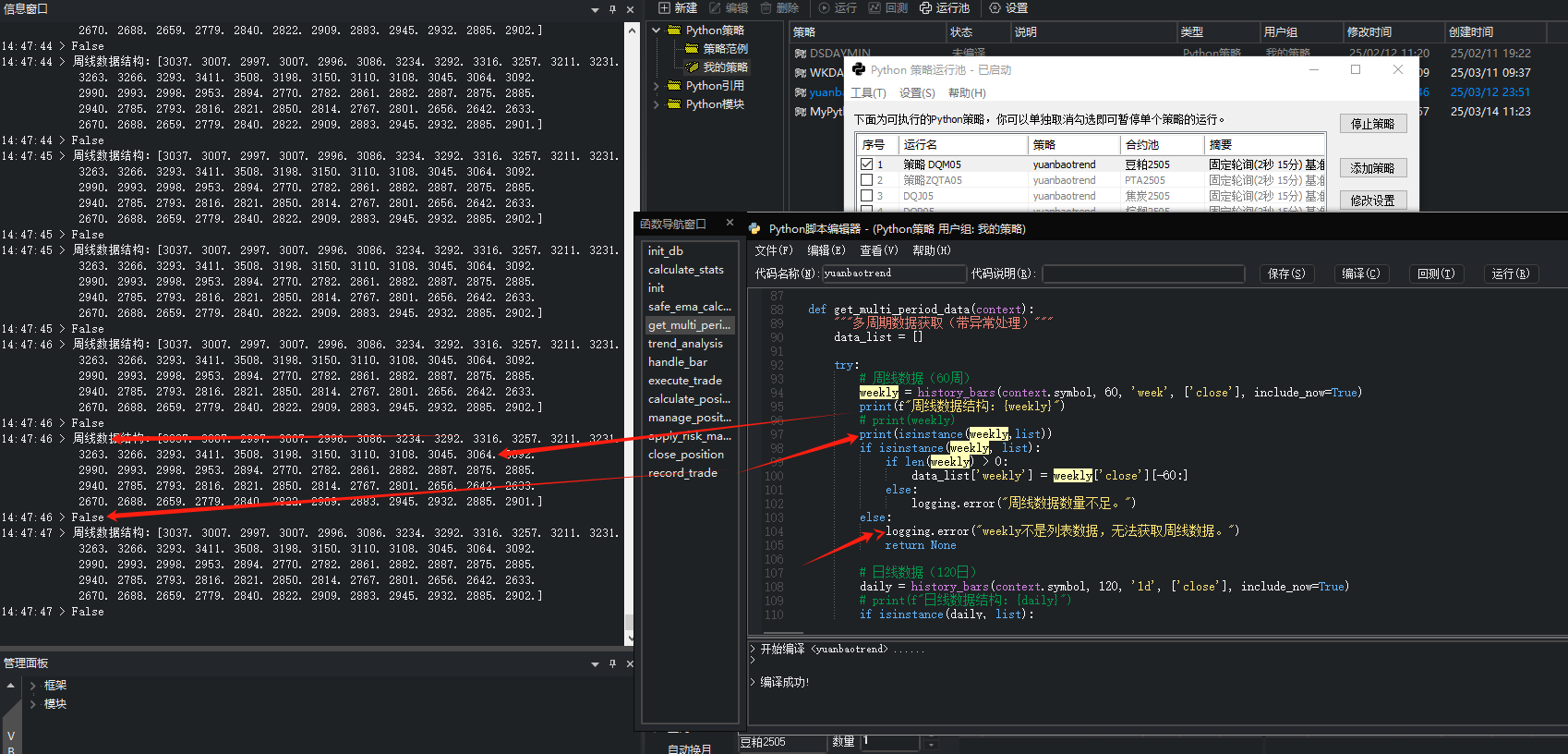Expand the Python模块 tree node
The image size is (1568, 754).
(657, 104)
